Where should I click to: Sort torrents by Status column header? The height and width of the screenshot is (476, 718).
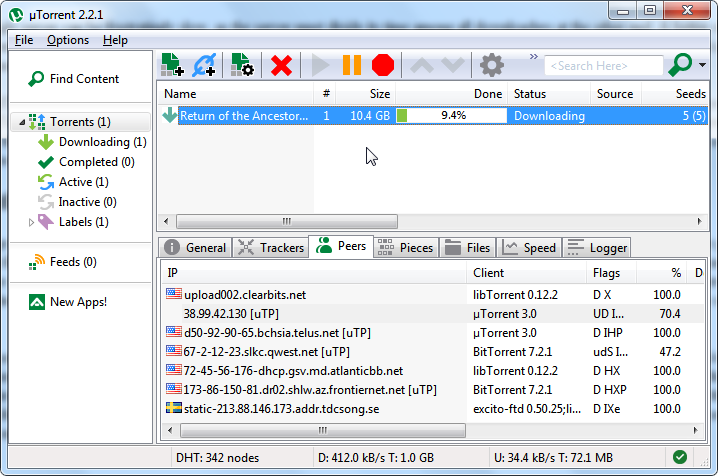[x=549, y=94]
